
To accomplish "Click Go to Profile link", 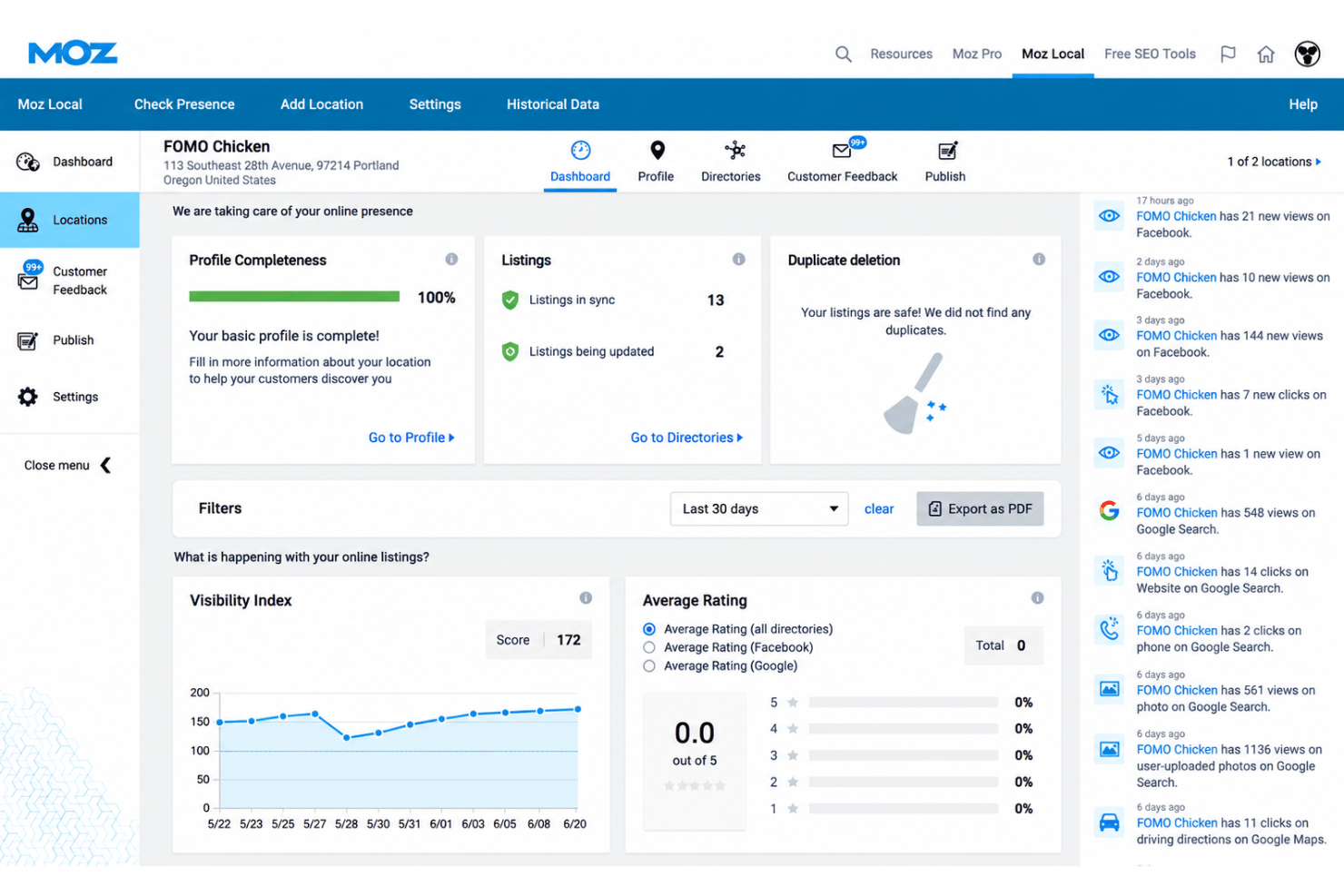I will pos(411,438).
